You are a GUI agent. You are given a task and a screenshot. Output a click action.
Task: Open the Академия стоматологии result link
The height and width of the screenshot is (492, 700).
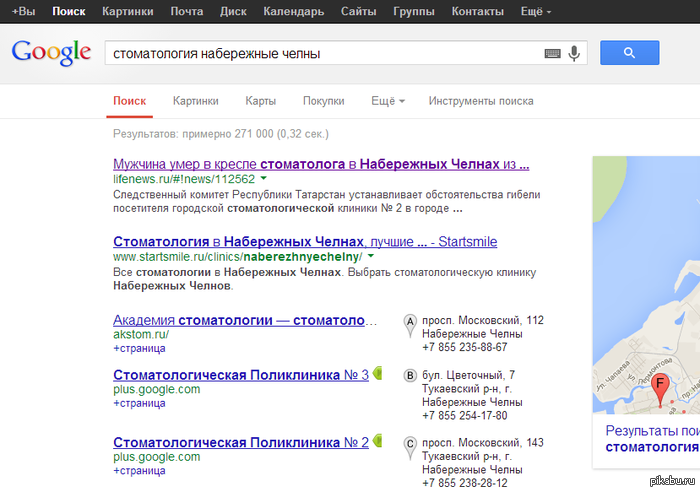coord(245,320)
